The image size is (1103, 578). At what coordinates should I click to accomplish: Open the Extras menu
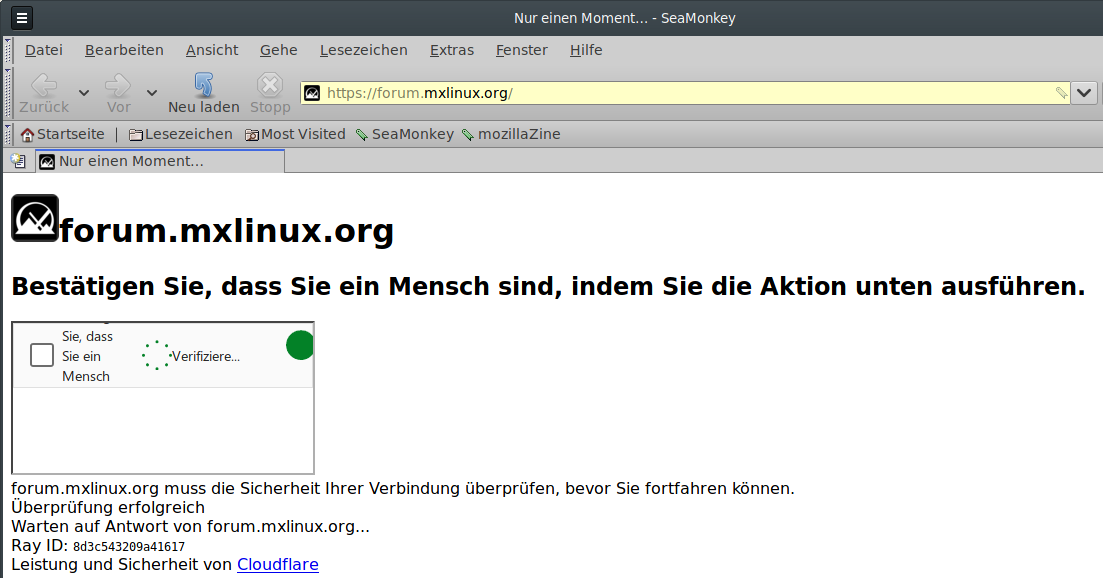coord(452,50)
